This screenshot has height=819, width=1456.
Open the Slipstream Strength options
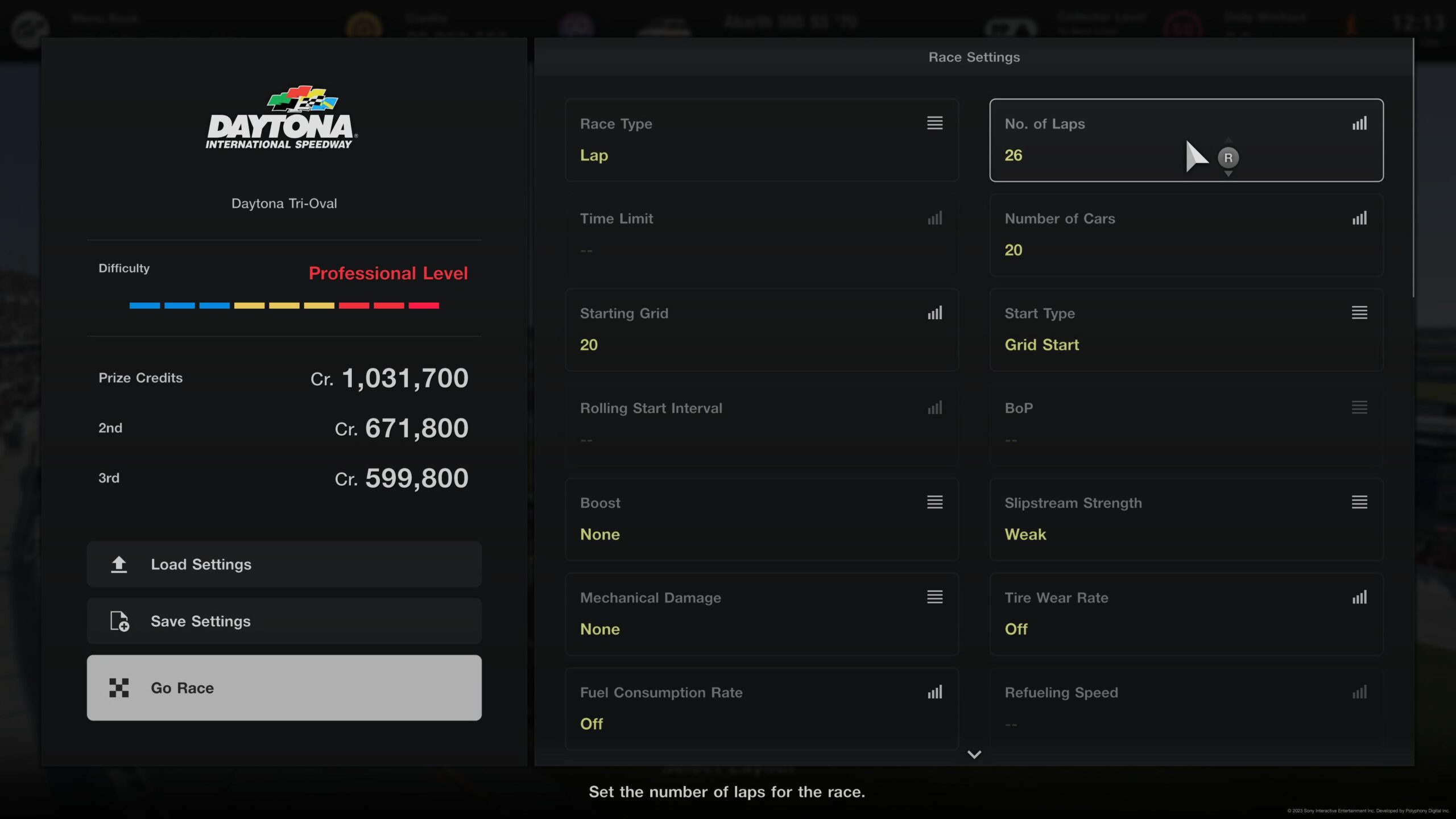click(1186, 519)
